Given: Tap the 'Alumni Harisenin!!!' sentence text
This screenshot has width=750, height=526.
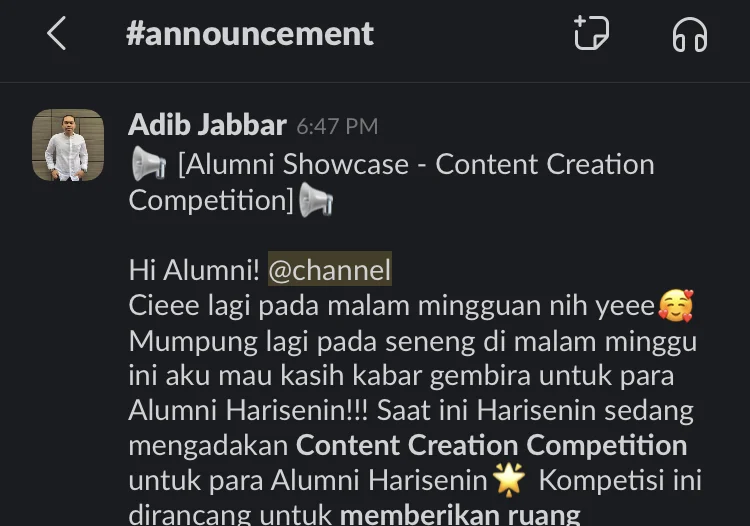Looking at the screenshot, I should point(249,410).
